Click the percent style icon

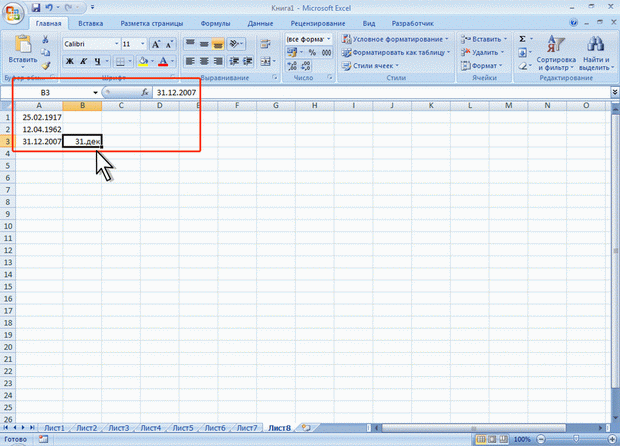click(312, 52)
